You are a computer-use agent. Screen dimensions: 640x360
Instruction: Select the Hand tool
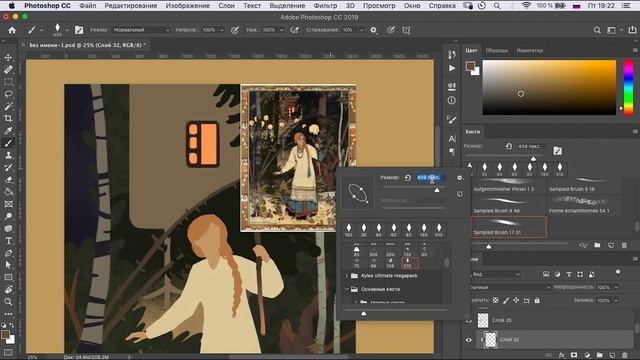click(8, 290)
